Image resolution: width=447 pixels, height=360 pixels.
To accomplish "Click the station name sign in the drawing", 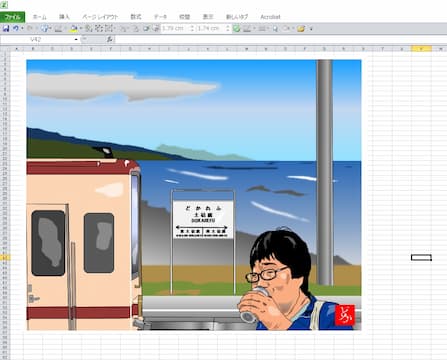I will point(203,219).
